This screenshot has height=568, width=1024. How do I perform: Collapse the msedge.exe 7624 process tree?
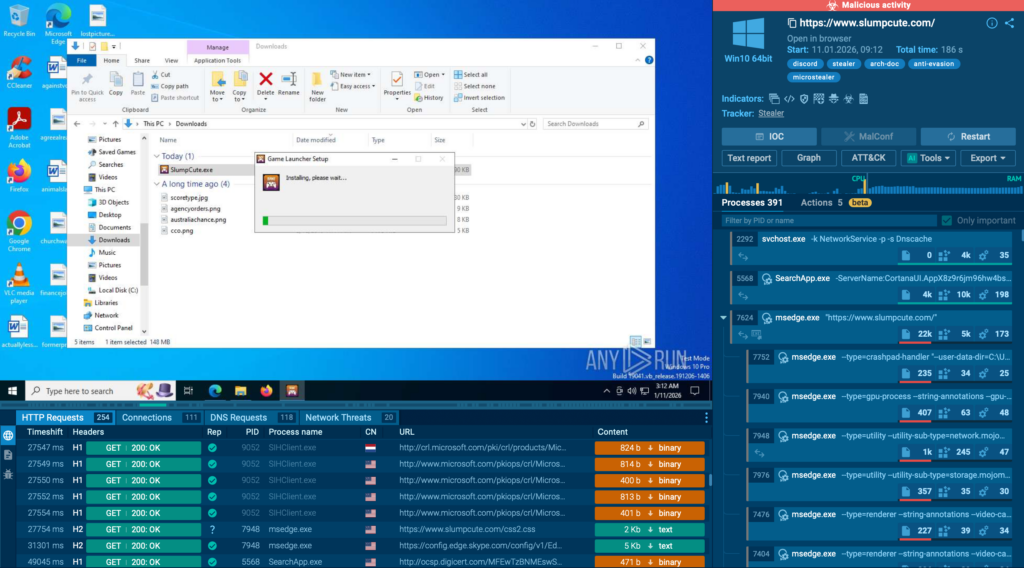click(724, 318)
